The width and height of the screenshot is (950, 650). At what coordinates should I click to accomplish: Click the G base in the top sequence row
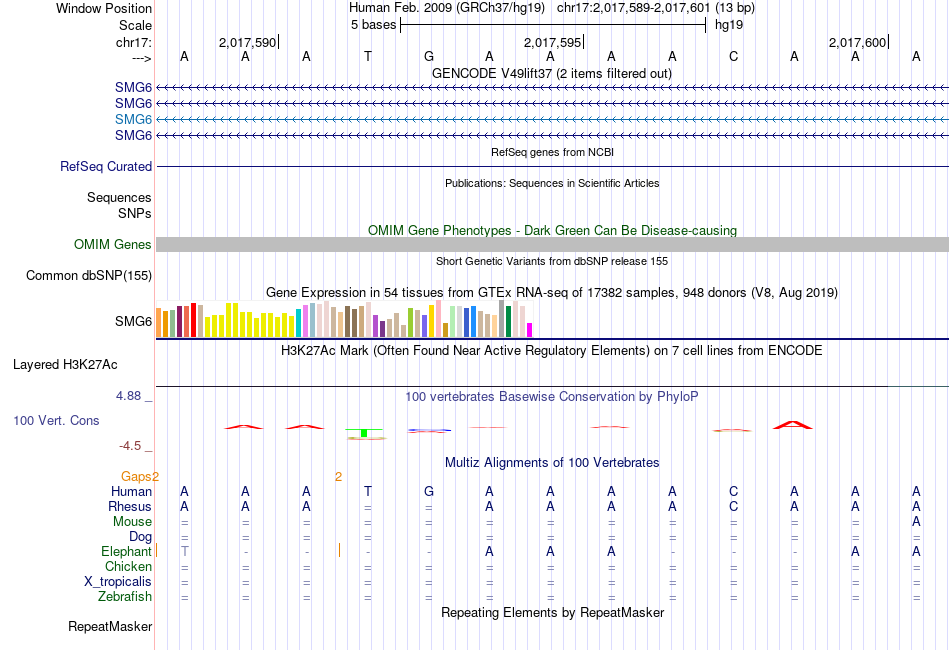click(x=429, y=56)
